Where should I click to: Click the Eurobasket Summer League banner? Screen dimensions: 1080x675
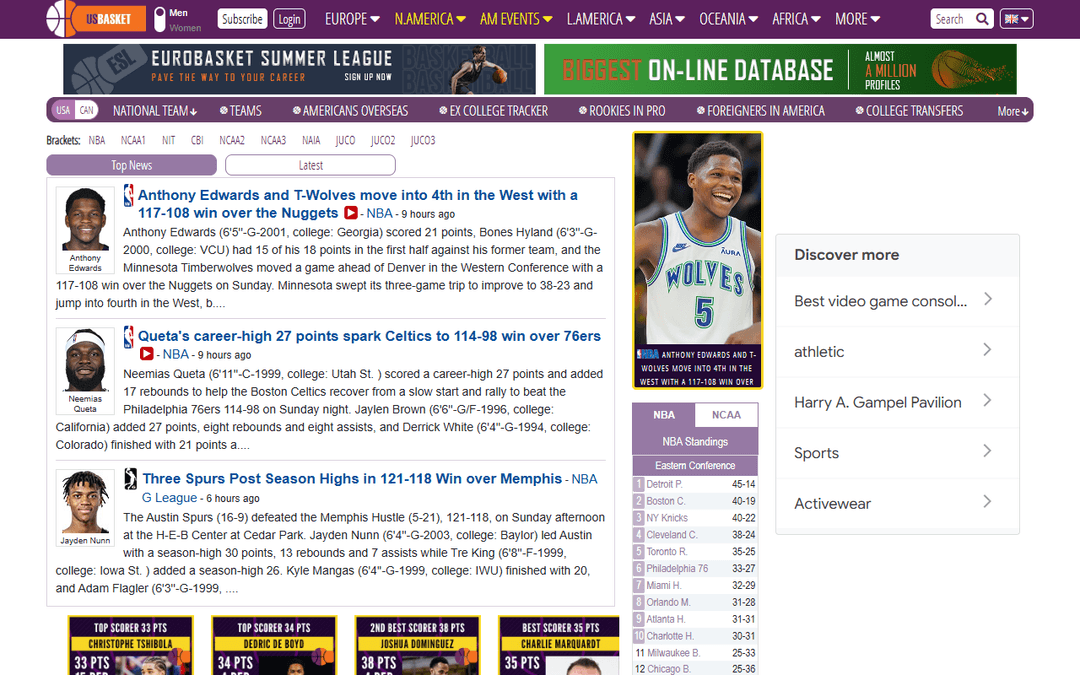(299, 69)
